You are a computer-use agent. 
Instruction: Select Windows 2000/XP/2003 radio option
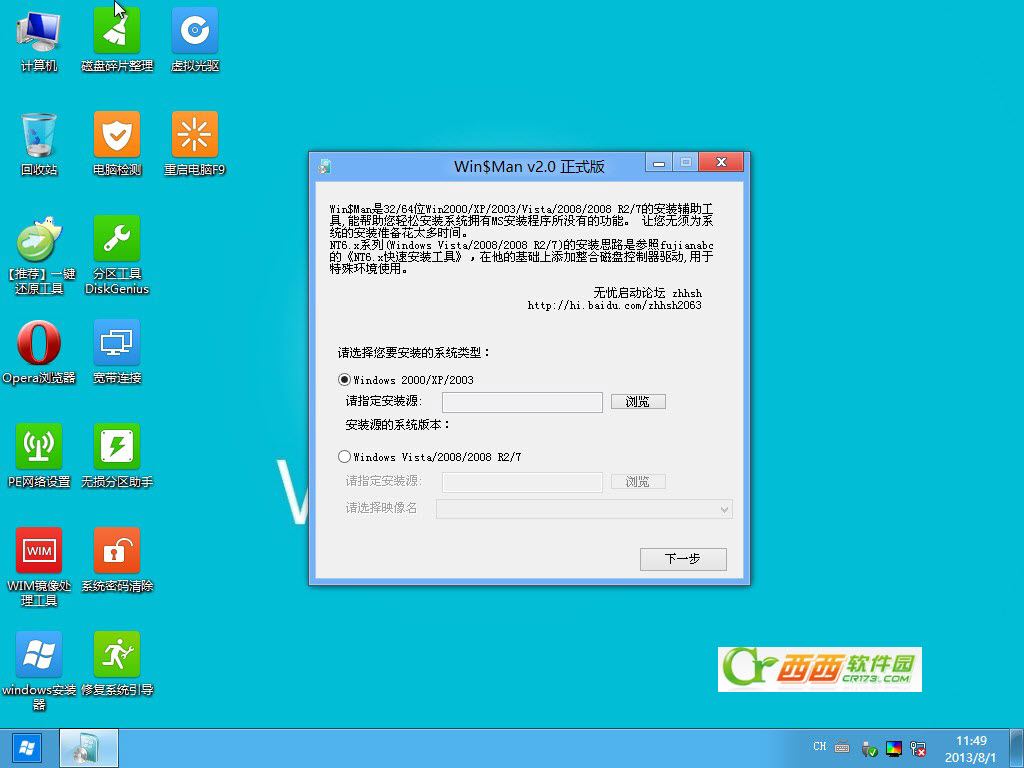click(405, 379)
